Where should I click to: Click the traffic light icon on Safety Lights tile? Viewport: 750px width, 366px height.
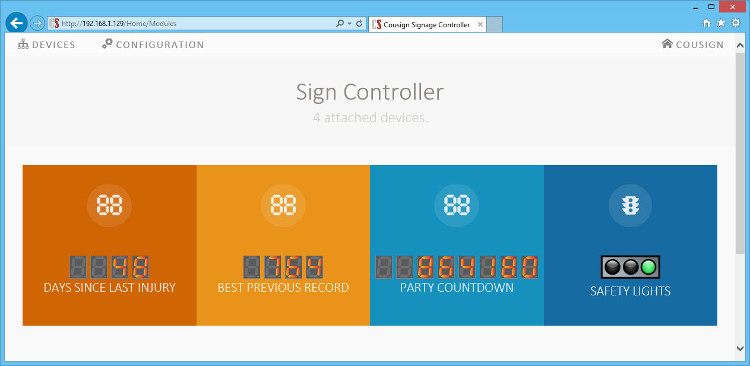pos(630,206)
